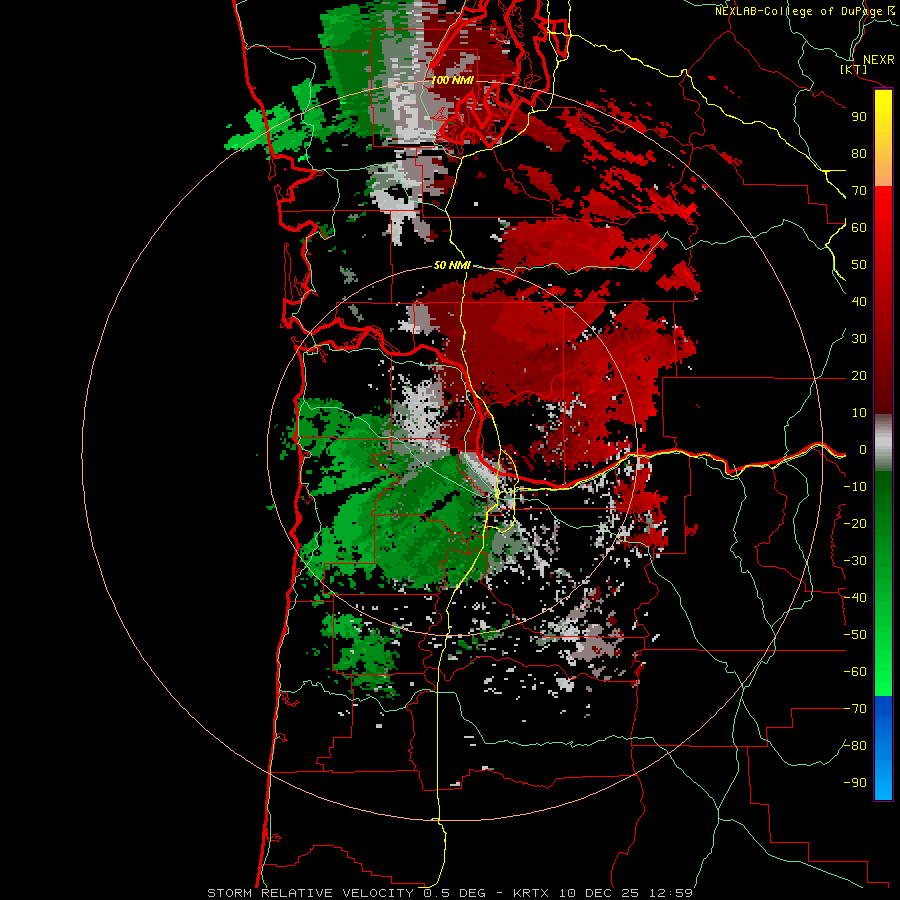The height and width of the screenshot is (900, 900).
Task: Click the -60 value on velocity scale
Action: (855, 672)
